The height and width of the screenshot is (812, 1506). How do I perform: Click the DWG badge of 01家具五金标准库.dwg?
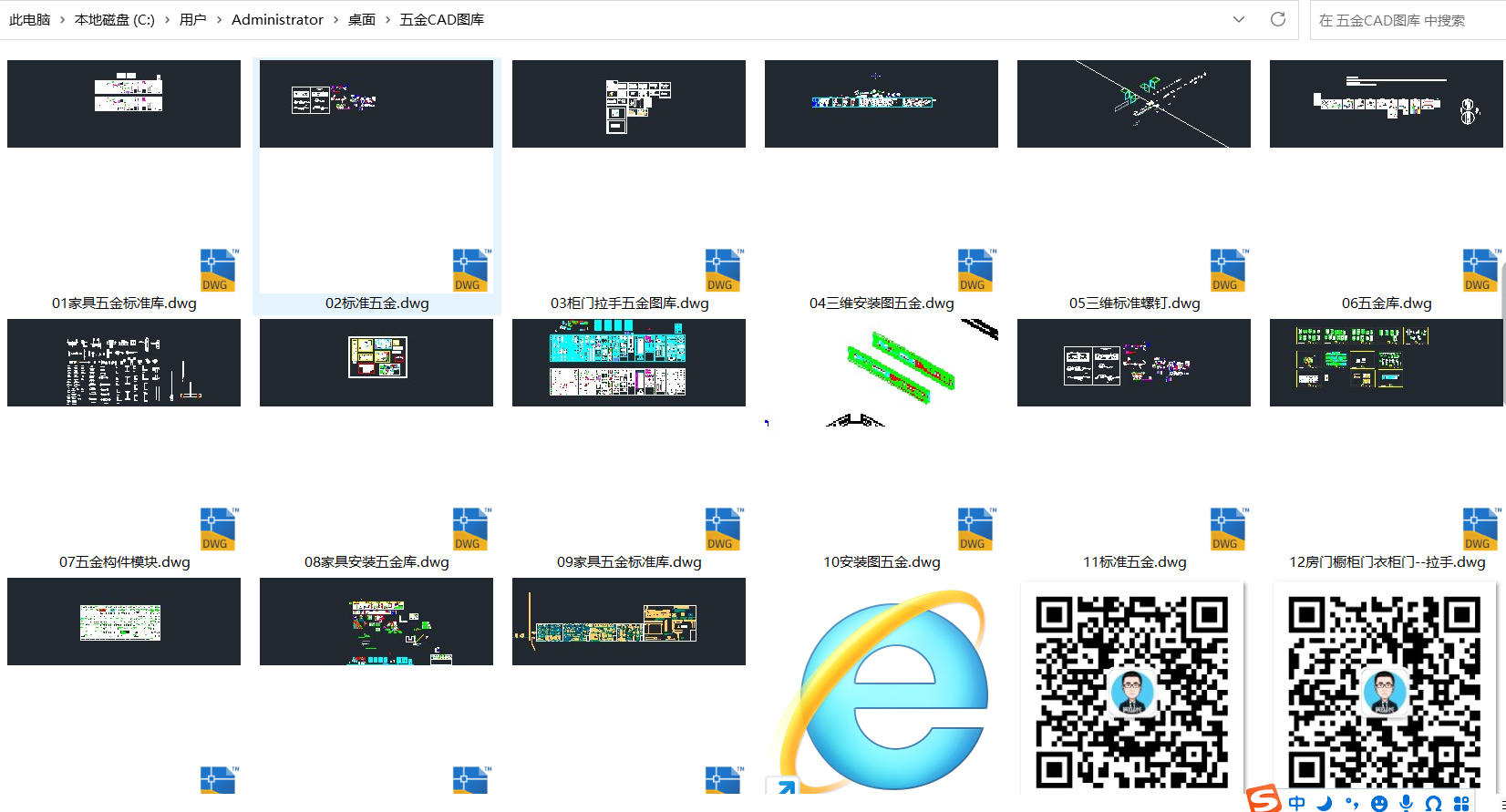click(218, 271)
